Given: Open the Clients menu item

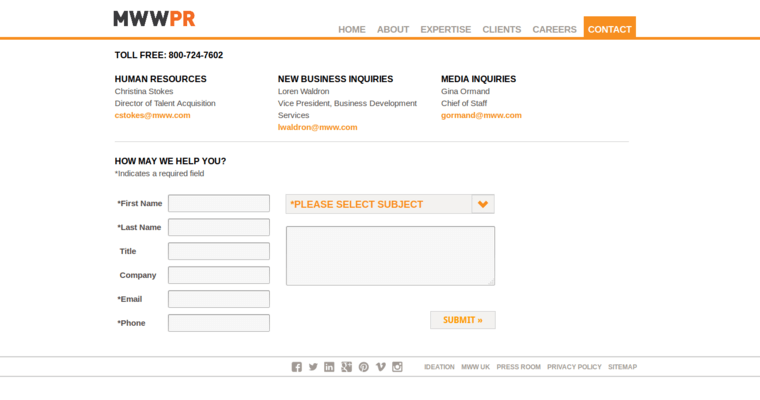Looking at the screenshot, I should click(502, 30).
